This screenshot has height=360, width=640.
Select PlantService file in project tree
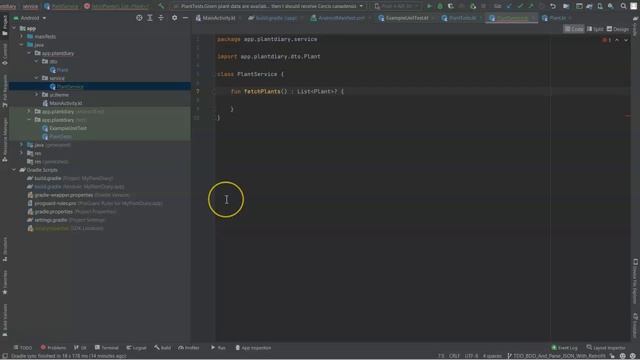pos(67,87)
